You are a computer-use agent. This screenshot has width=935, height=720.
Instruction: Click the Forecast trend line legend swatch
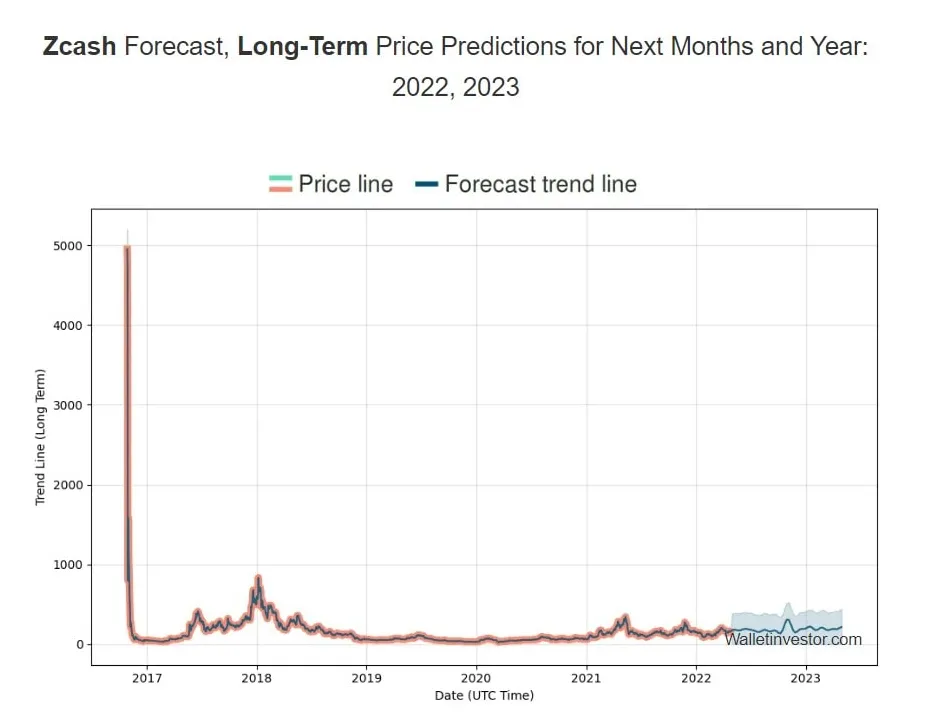pyautogui.click(x=426, y=184)
